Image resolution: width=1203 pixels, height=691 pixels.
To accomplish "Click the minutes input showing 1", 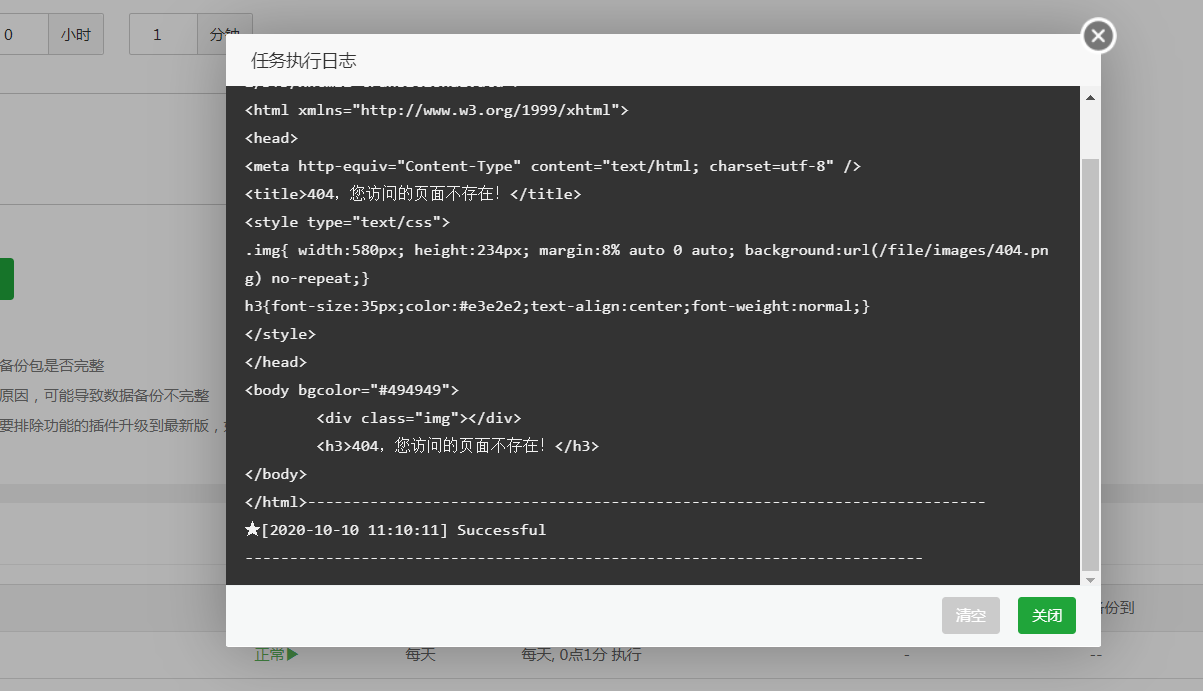I will tap(163, 34).
